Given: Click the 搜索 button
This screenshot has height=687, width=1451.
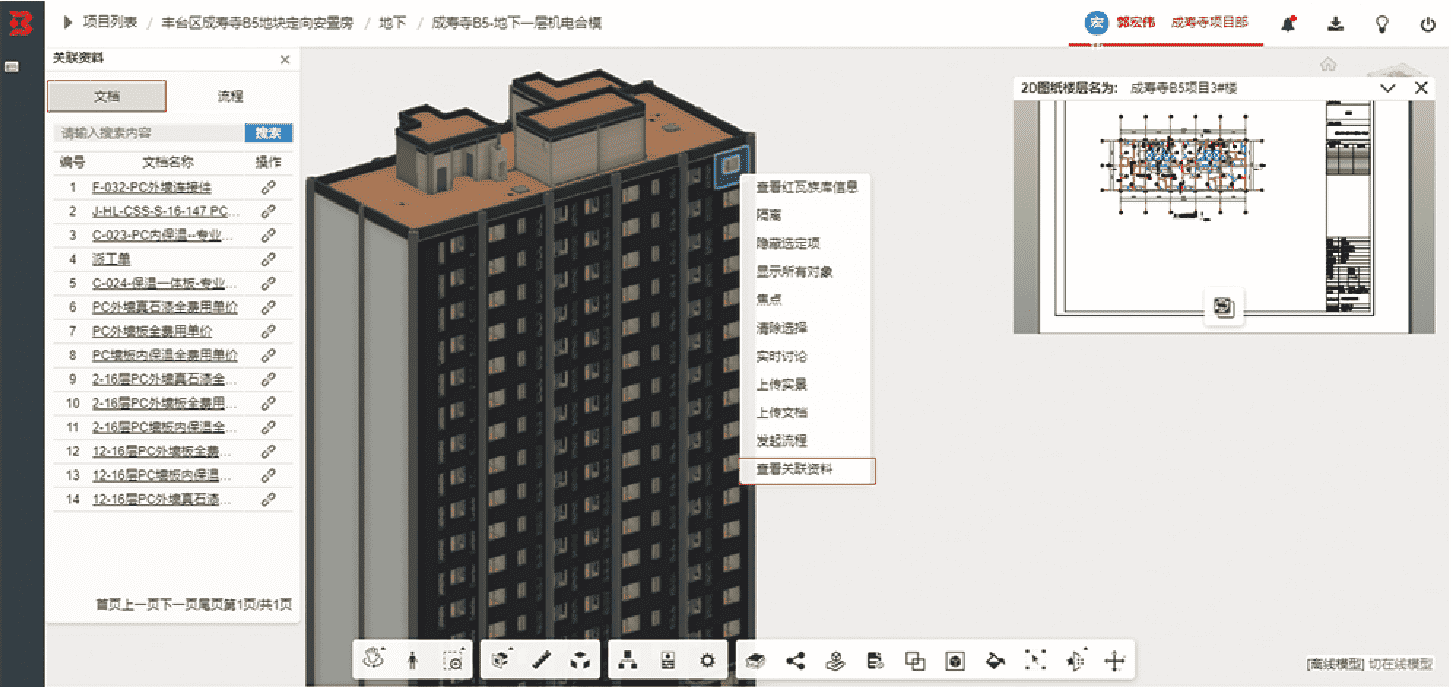Looking at the screenshot, I should [x=268, y=133].
